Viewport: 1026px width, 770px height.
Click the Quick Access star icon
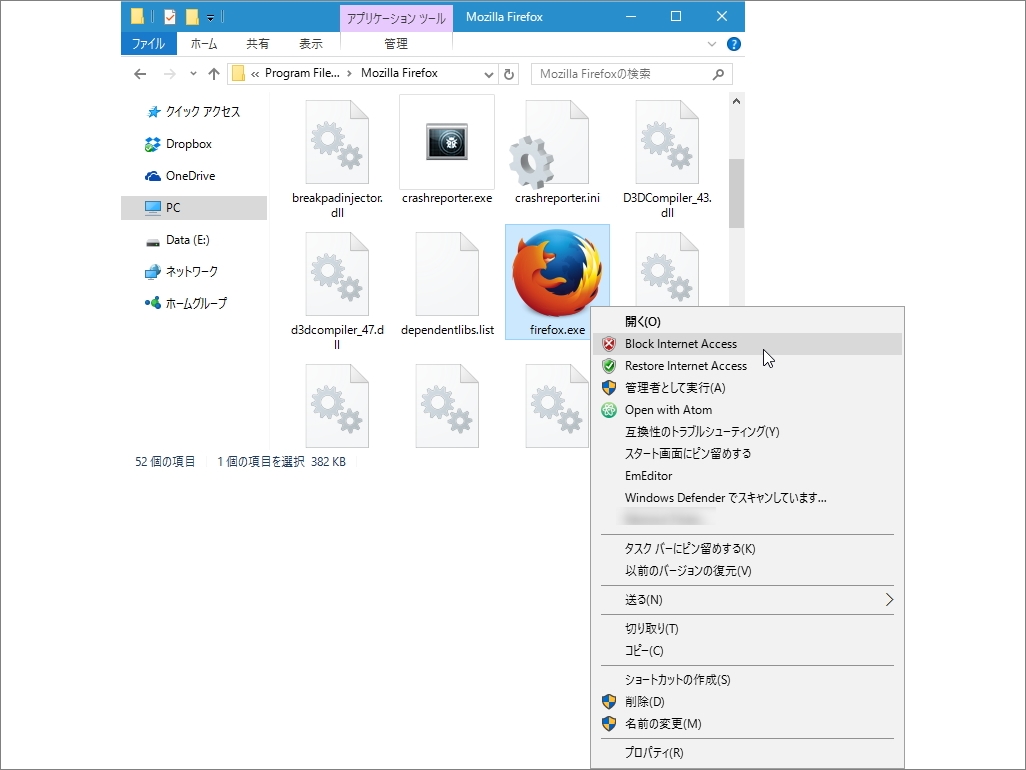[x=153, y=112]
